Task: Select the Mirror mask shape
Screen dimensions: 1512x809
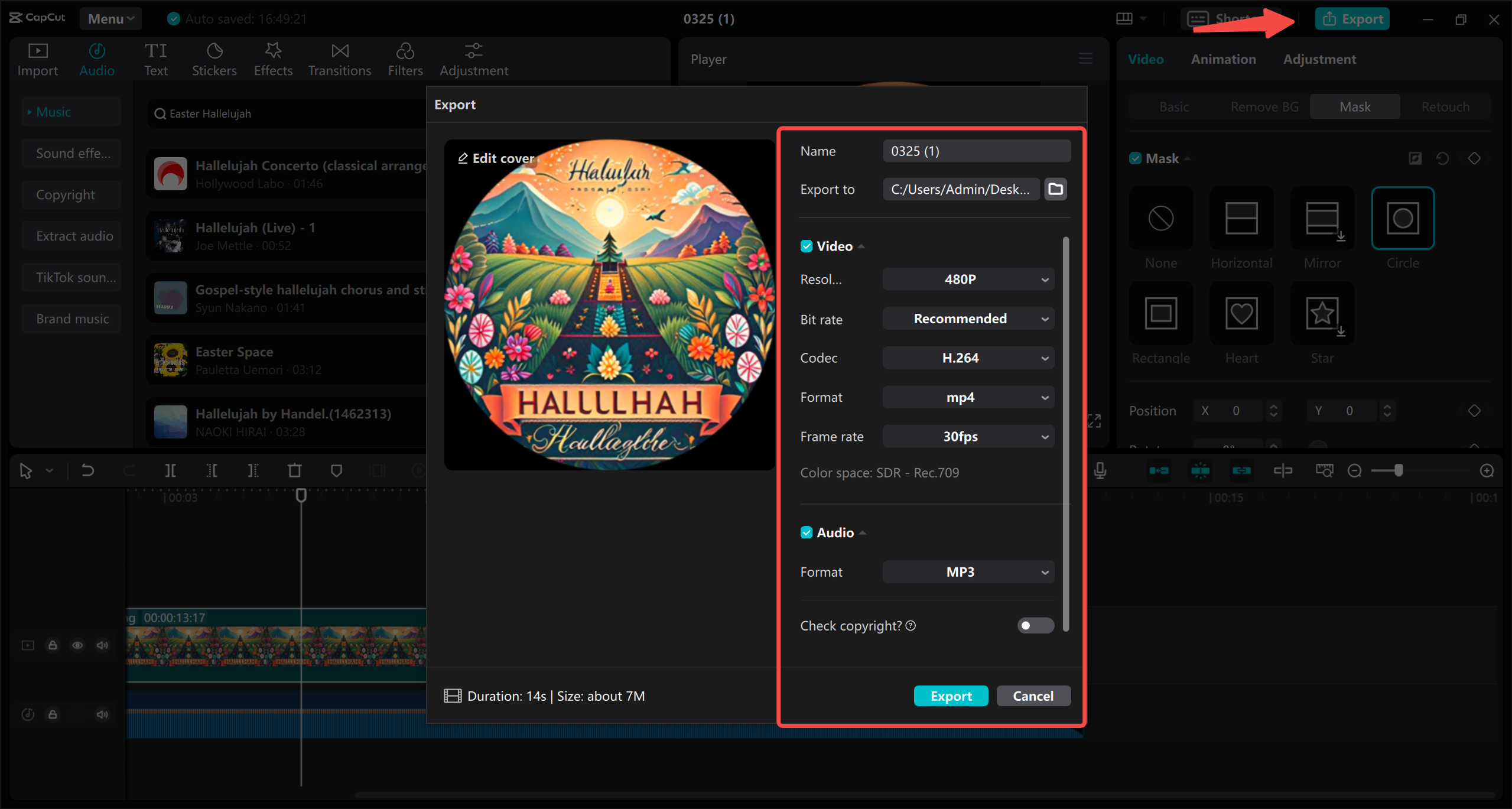Action: pos(1322,219)
